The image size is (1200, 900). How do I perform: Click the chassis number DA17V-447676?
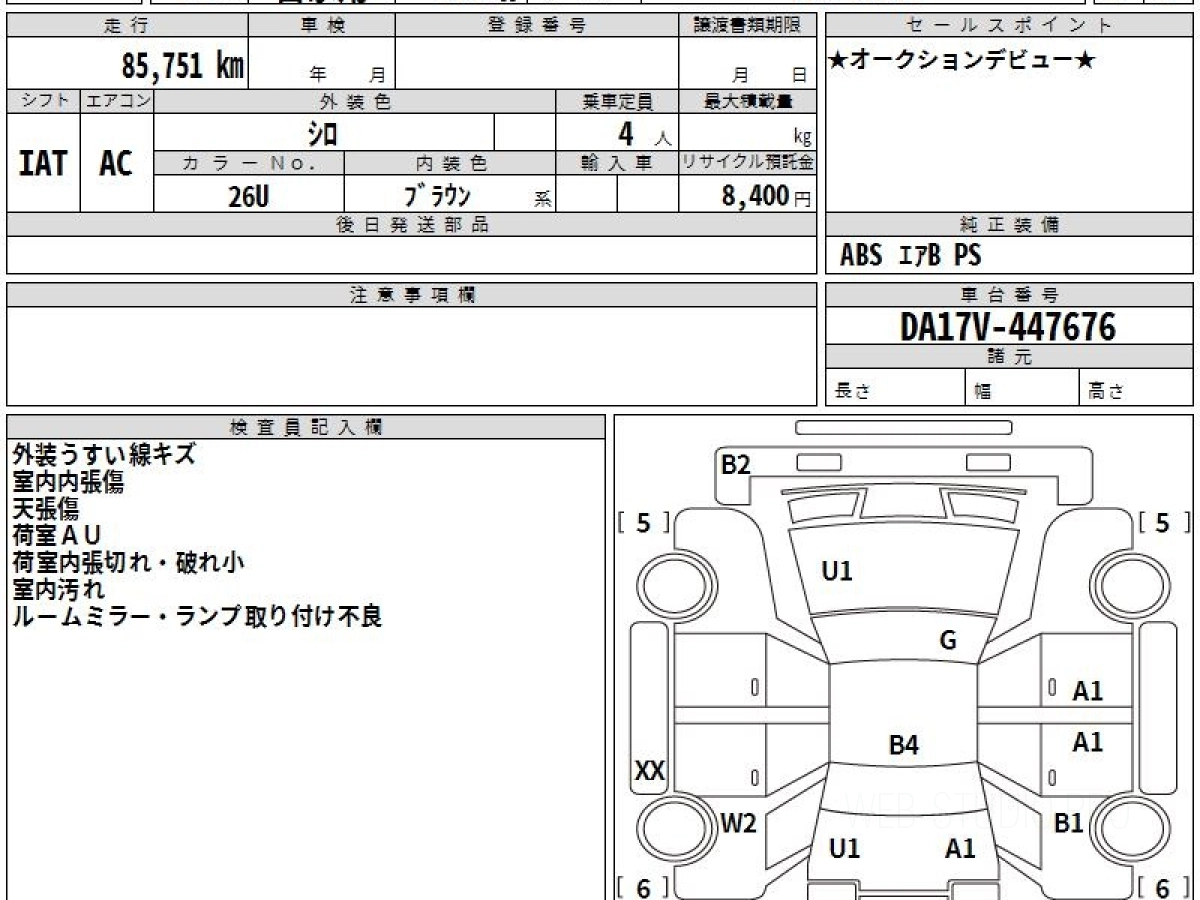point(1009,324)
